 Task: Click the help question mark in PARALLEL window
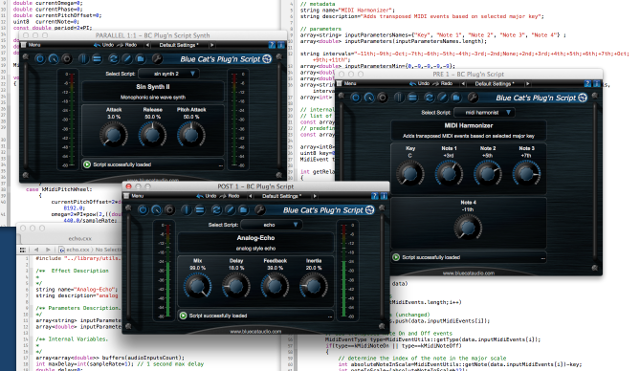click(x=272, y=45)
